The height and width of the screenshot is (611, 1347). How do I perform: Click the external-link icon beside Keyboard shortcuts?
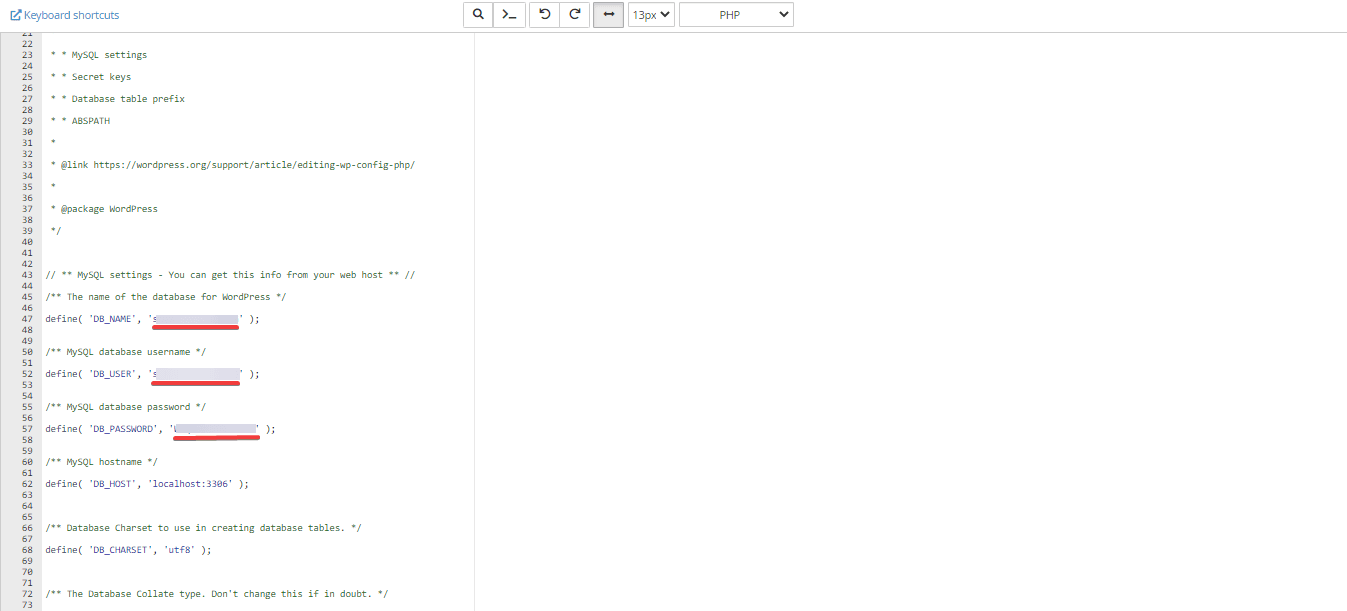coord(16,15)
